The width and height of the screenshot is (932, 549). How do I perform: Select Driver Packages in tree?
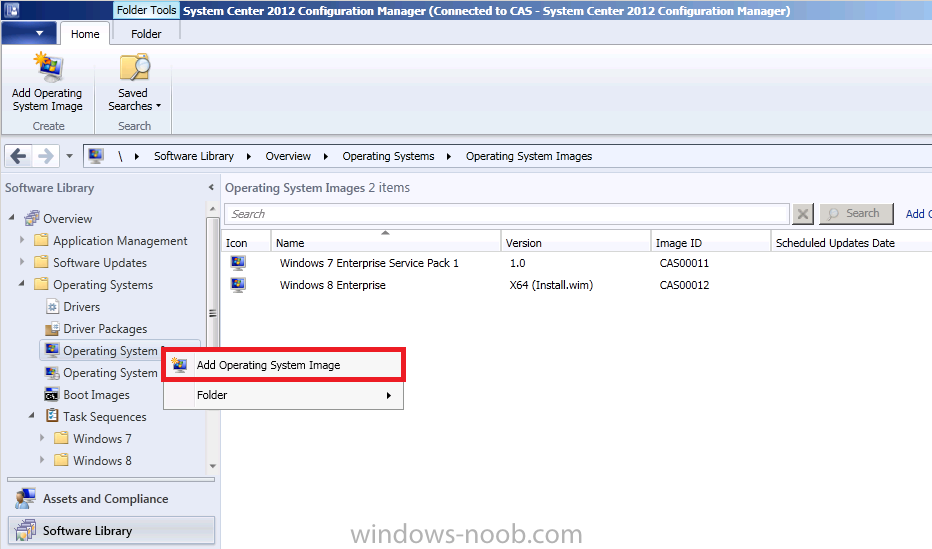pyautogui.click(x=105, y=329)
